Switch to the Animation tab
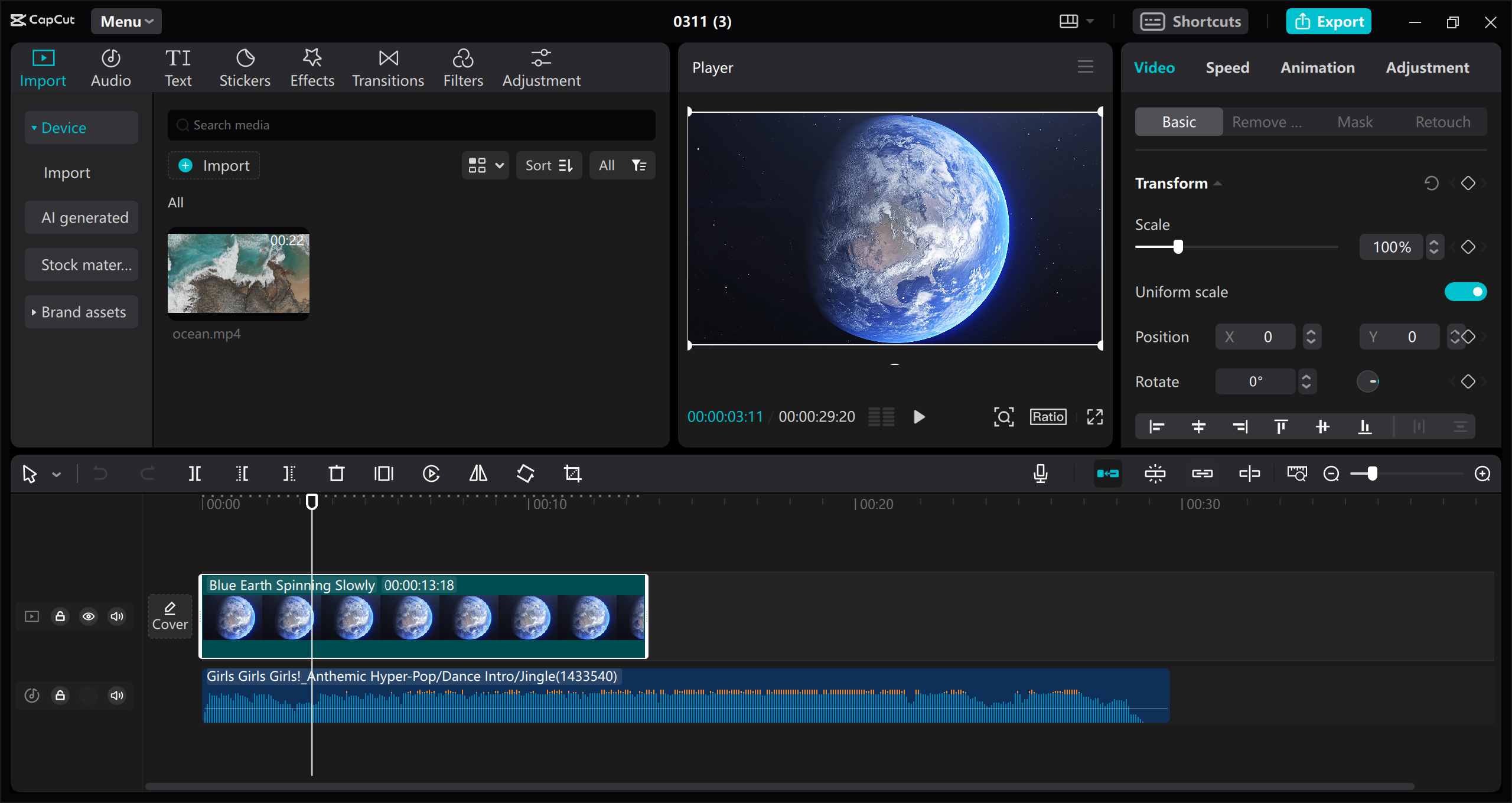 pos(1318,67)
